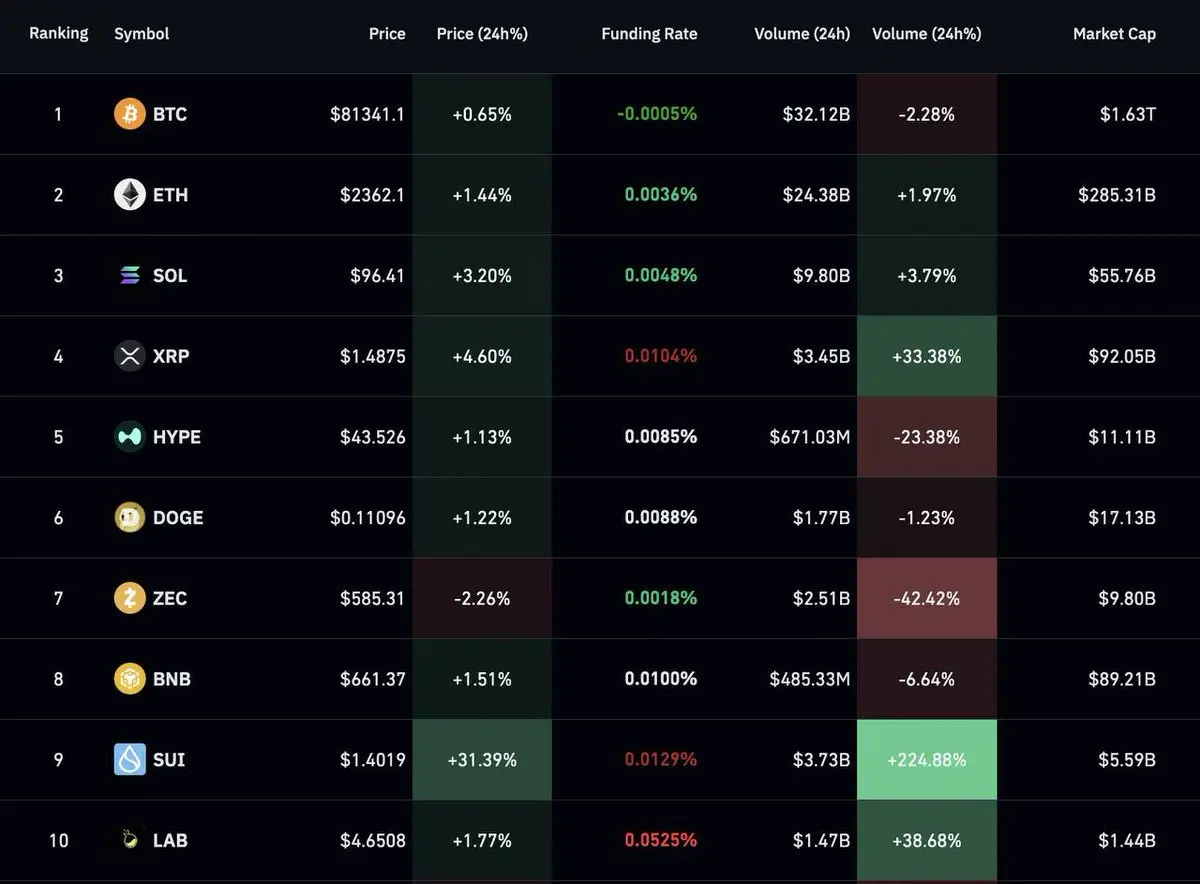The image size is (1200, 884).
Task: Sort by Market Cap column header
Action: pyautogui.click(x=1114, y=34)
